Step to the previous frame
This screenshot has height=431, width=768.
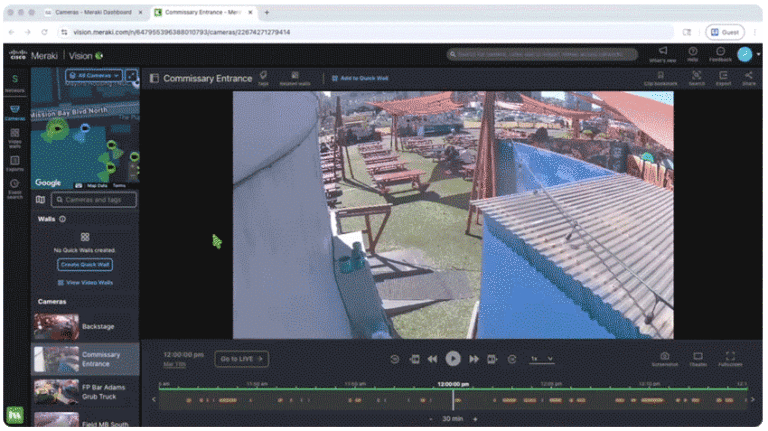tap(414, 359)
